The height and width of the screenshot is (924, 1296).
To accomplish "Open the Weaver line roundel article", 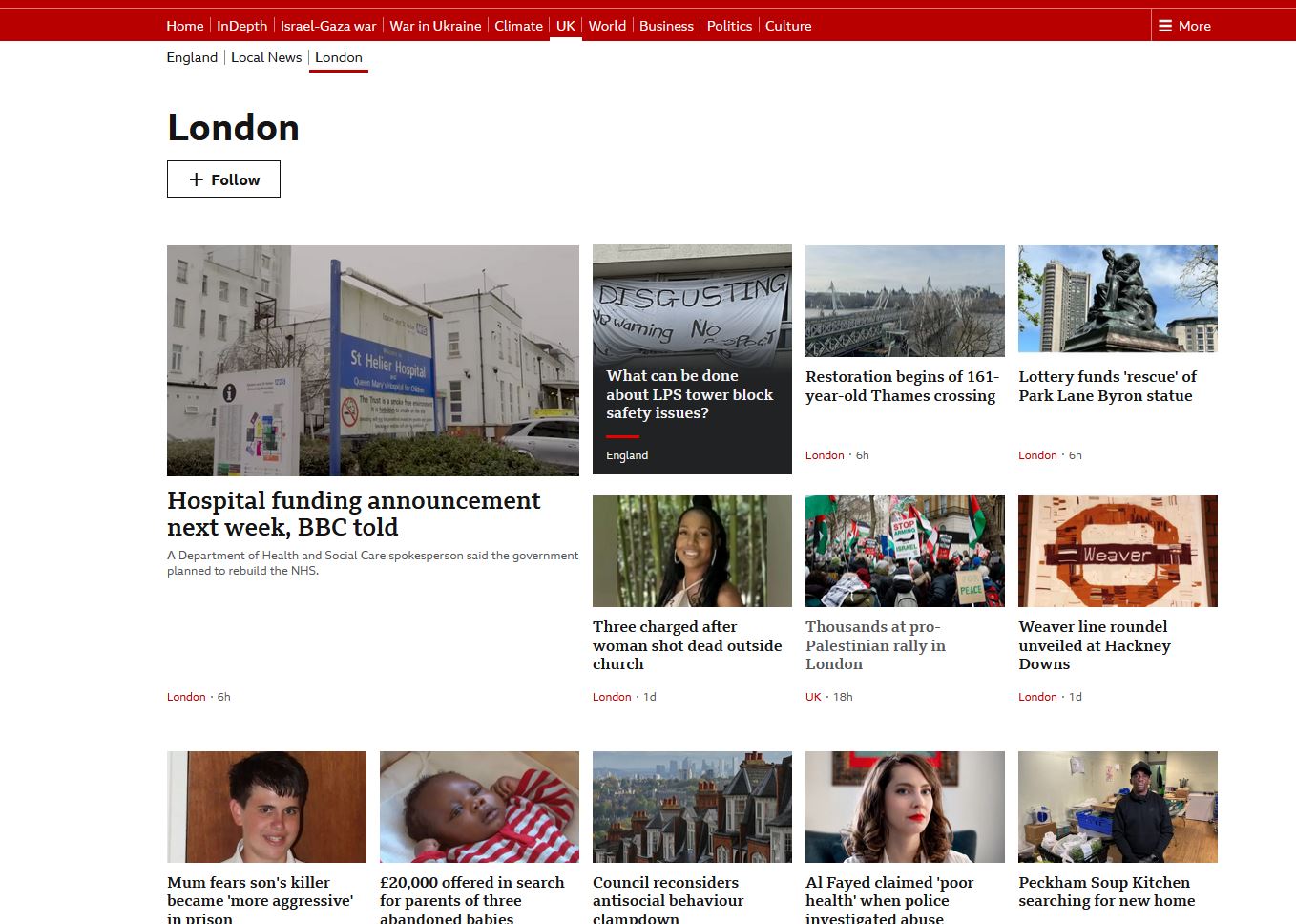I will (x=1093, y=645).
